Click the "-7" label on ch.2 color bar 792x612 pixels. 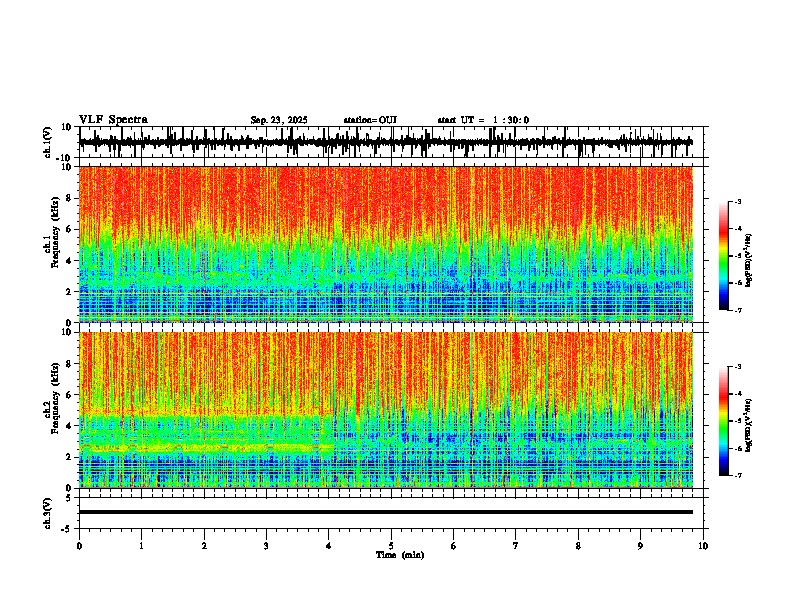pyautogui.click(x=738, y=476)
